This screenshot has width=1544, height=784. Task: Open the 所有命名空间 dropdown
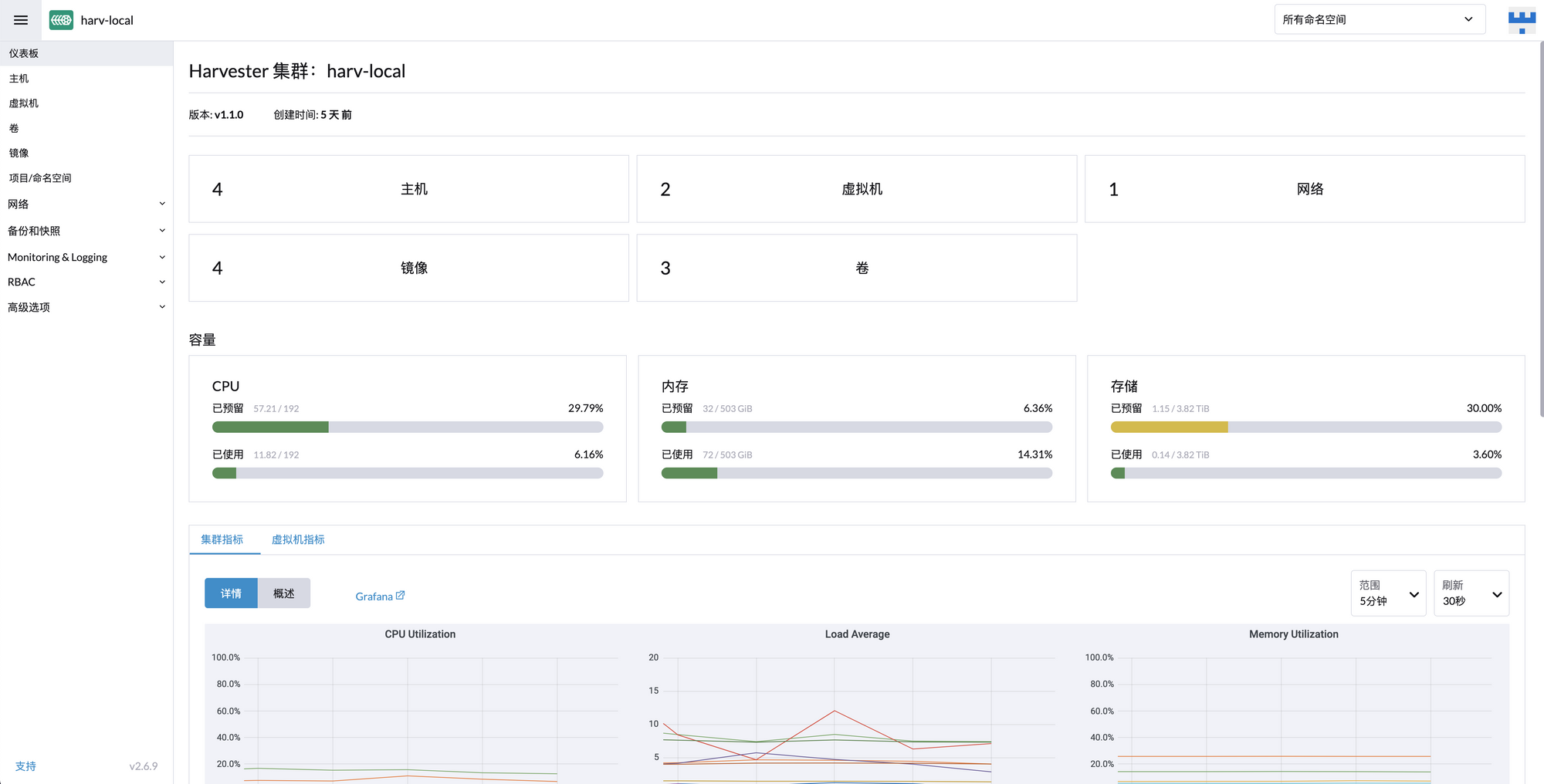[x=1379, y=19]
